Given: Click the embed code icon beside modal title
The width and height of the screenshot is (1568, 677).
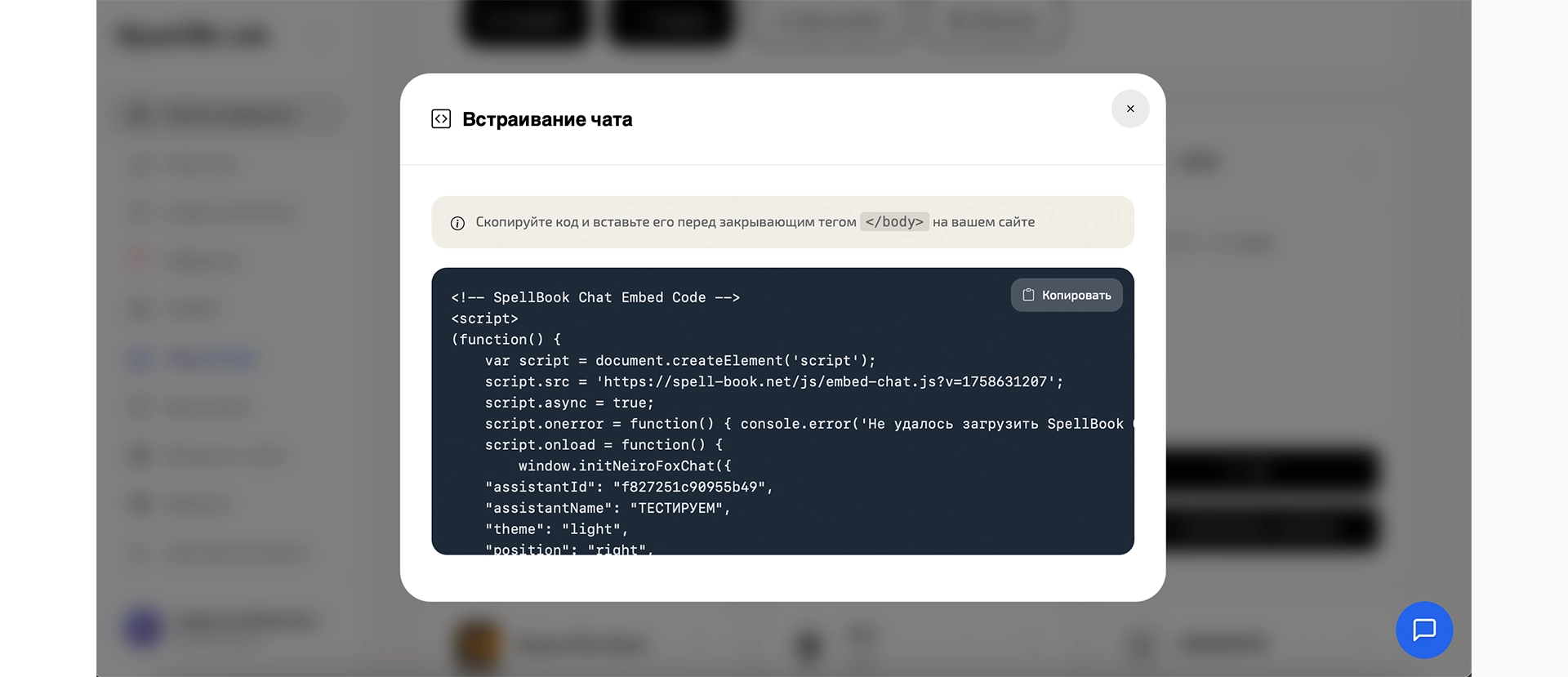Looking at the screenshot, I should coord(441,119).
